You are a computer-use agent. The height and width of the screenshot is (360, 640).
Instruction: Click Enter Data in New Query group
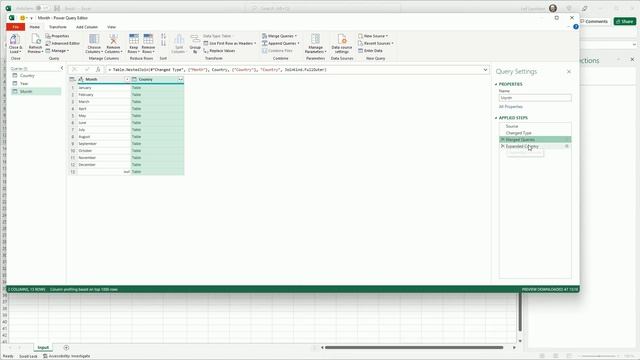point(370,51)
